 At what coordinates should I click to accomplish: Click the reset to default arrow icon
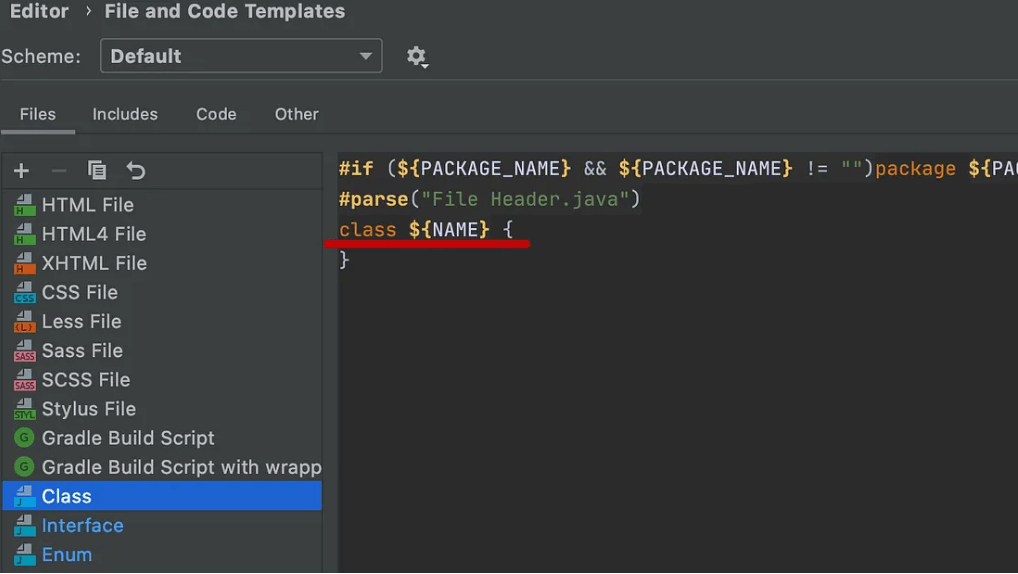(136, 171)
